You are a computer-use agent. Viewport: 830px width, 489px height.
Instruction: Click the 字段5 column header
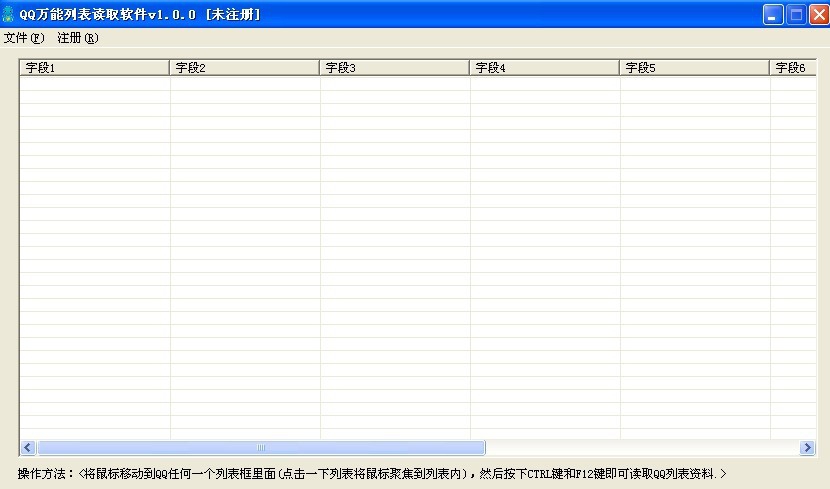pyautogui.click(x=694, y=68)
